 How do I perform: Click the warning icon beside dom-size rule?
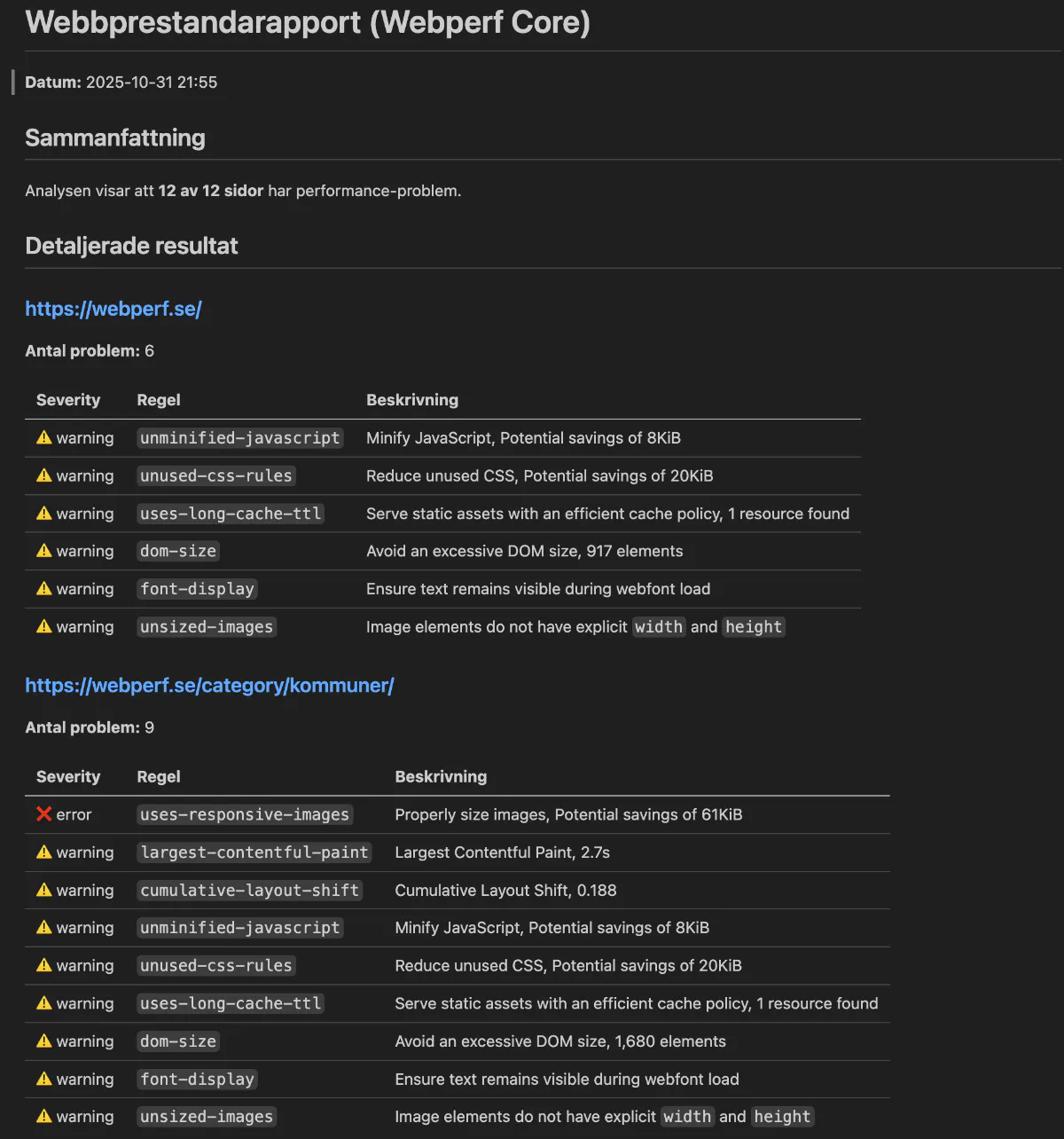(45, 551)
